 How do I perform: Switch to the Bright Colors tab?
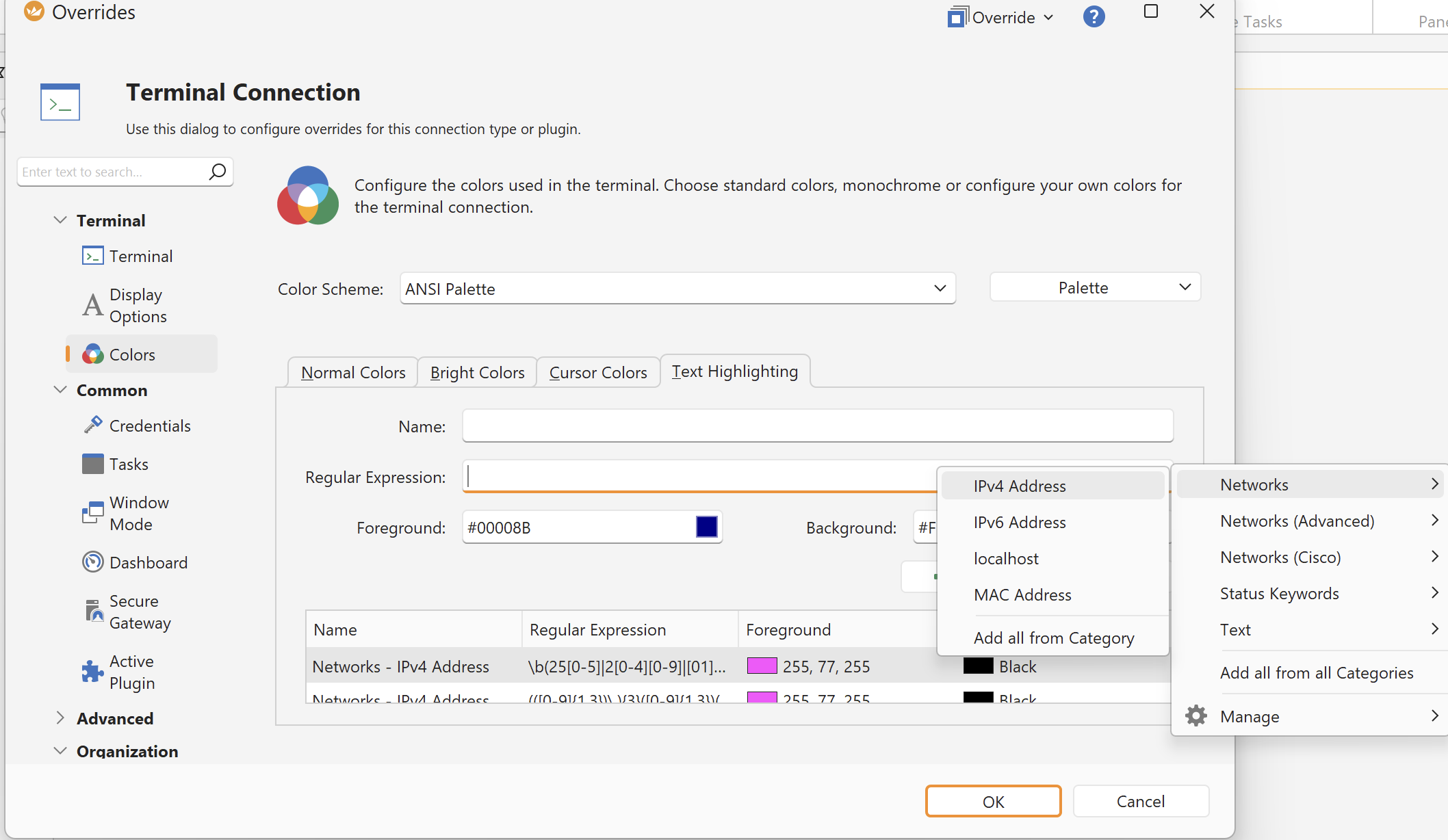pos(477,372)
